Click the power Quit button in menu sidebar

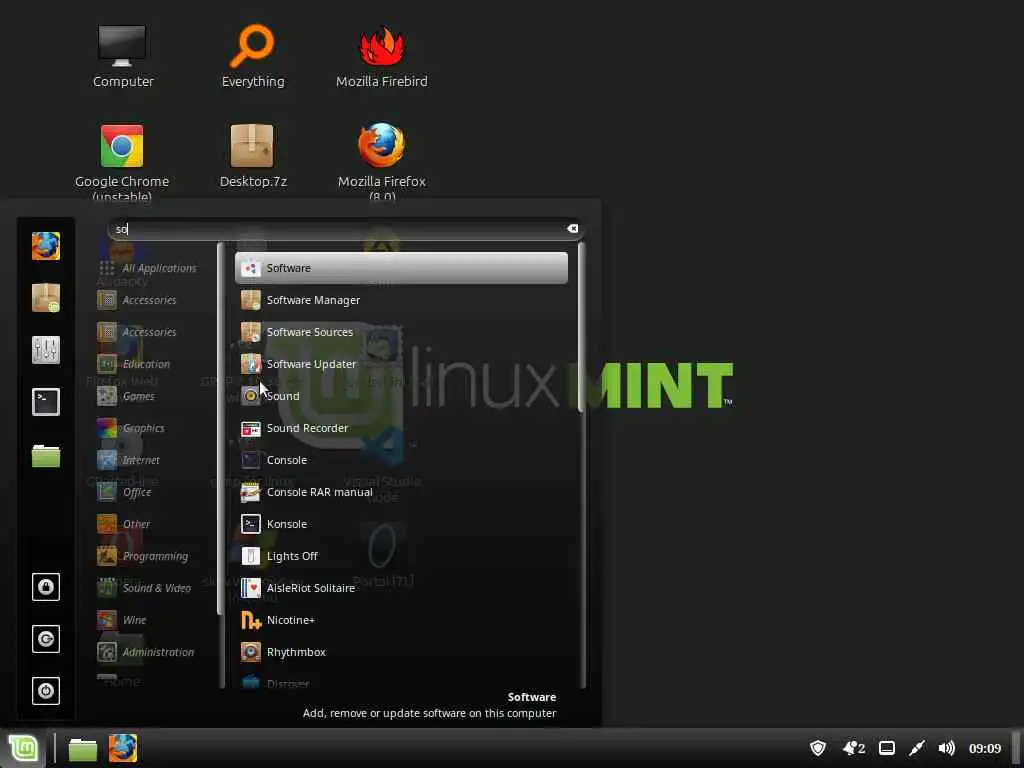tap(46, 691)
